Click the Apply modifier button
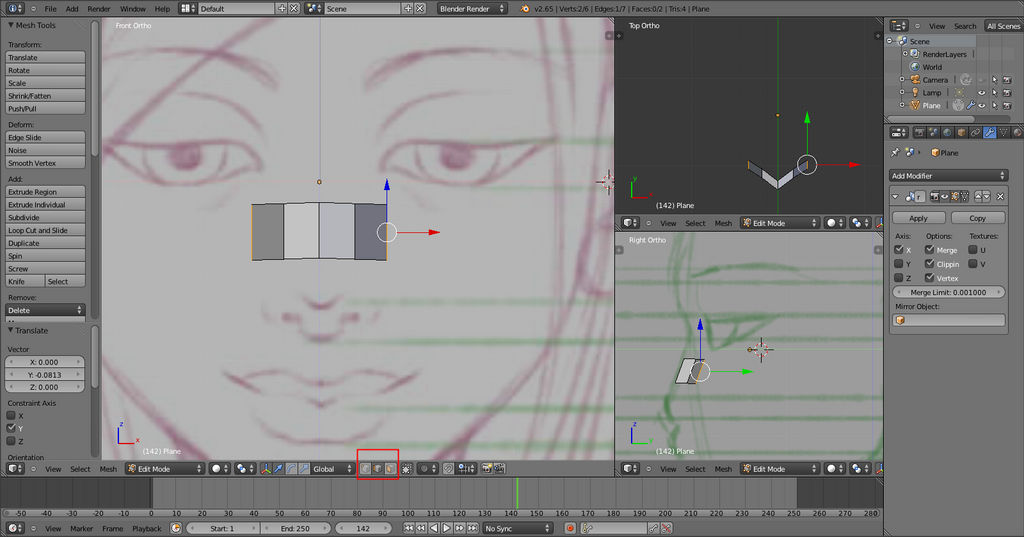Screen dimensions: 1024x537 [x=918, y=218]
